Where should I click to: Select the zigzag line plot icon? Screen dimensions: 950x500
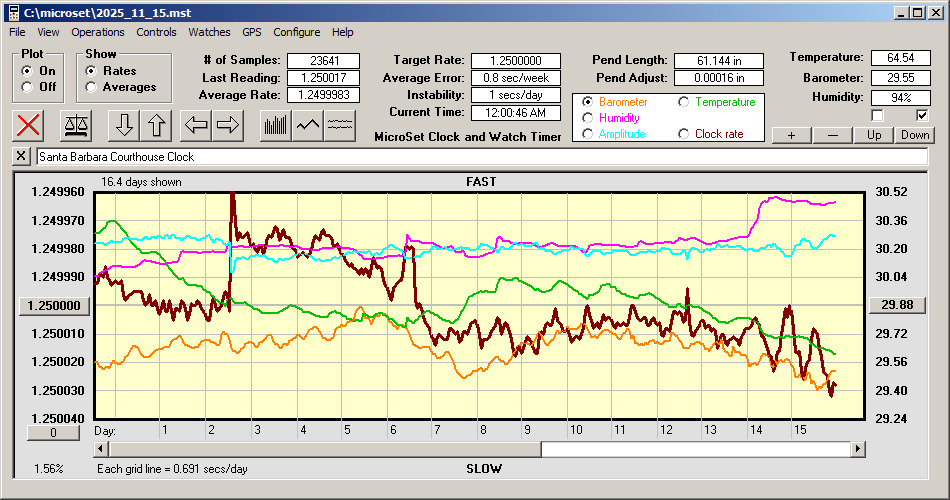point(308,126)
